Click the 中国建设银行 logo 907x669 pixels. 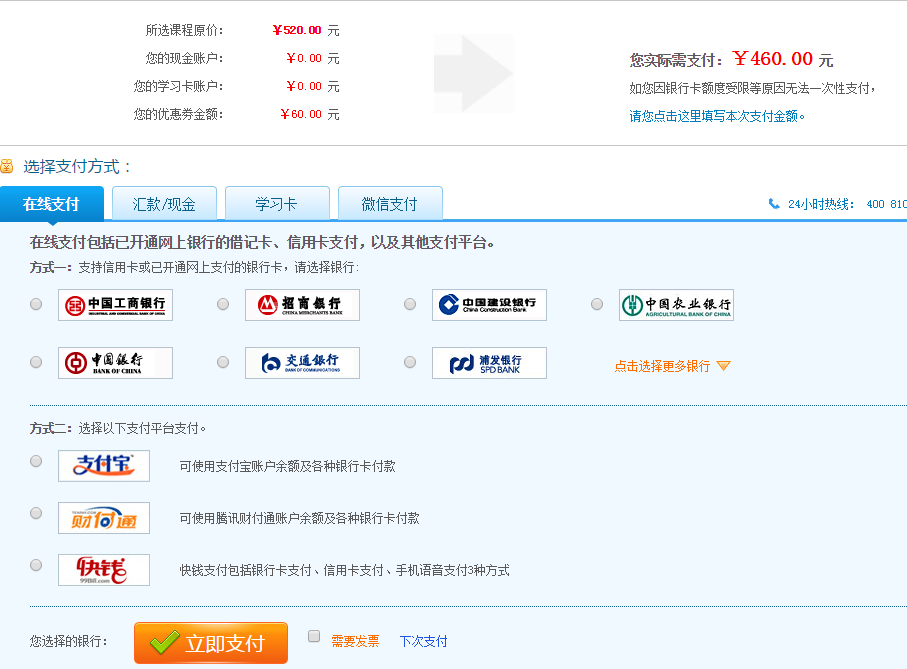(489, 305)
